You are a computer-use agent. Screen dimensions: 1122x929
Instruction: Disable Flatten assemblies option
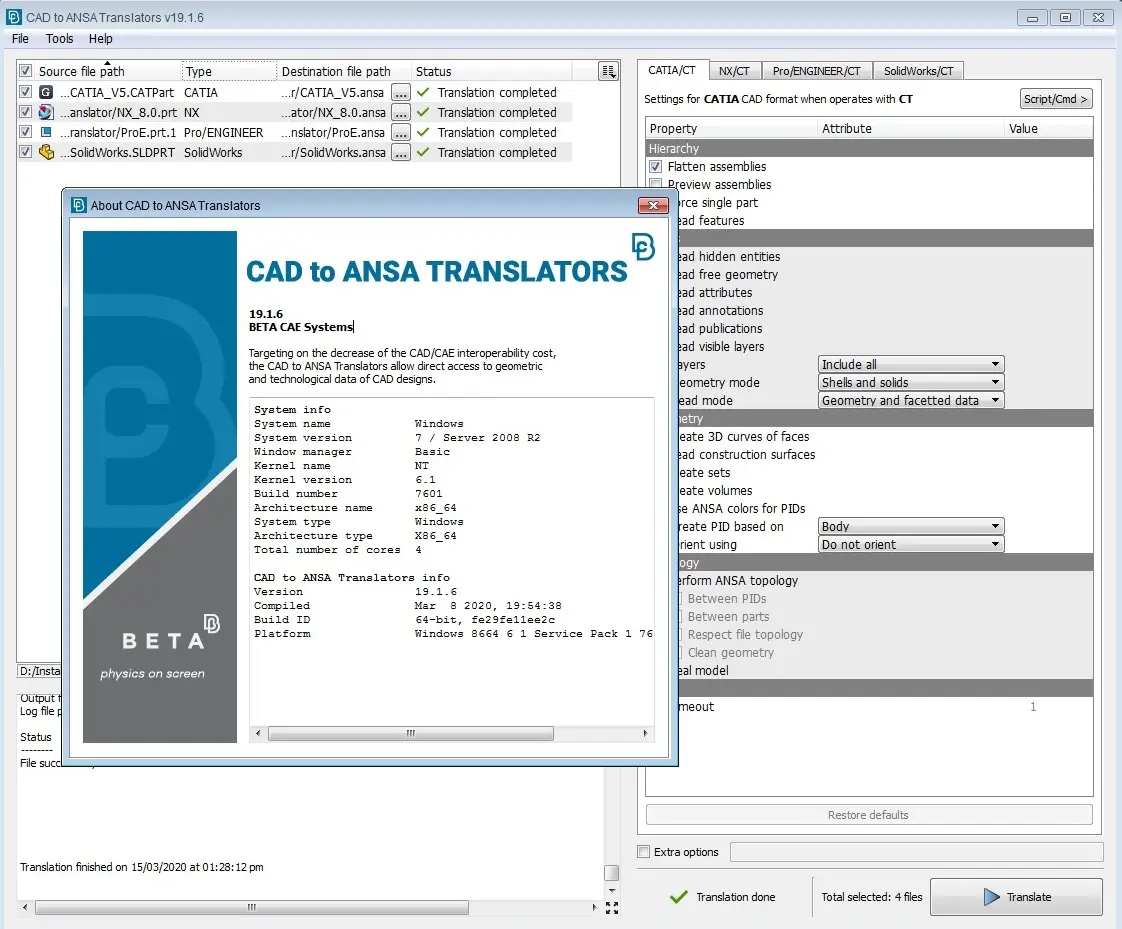coord(655,167)
